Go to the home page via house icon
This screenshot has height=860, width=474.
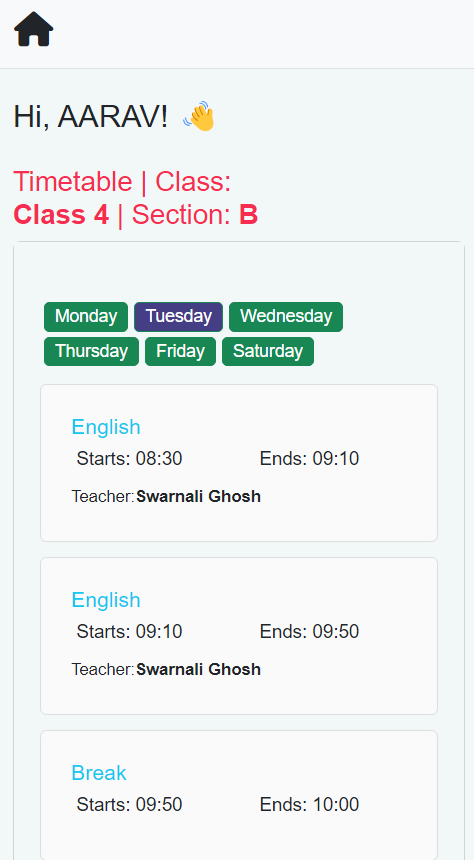pos(33,29)
